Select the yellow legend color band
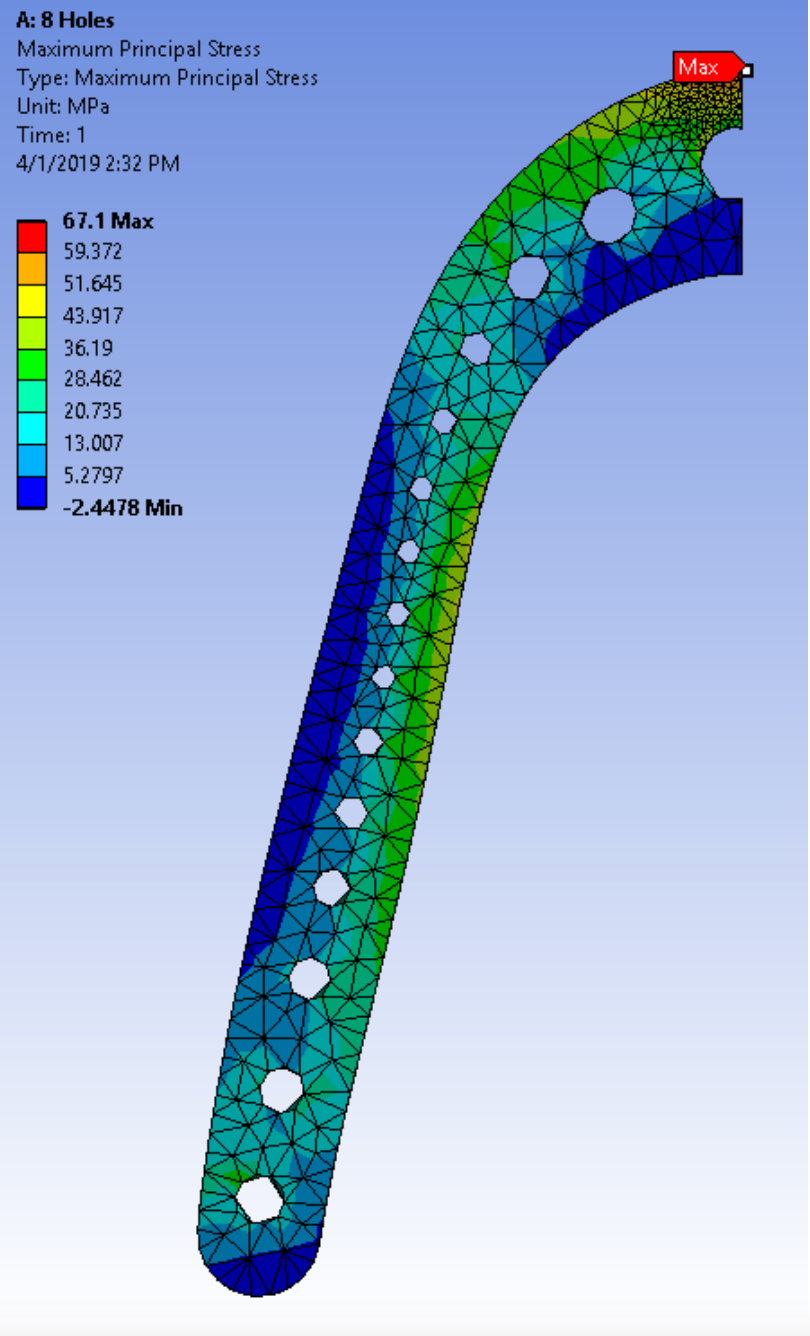The height and width of the screenshot is (1336, 810). (31, 302)
